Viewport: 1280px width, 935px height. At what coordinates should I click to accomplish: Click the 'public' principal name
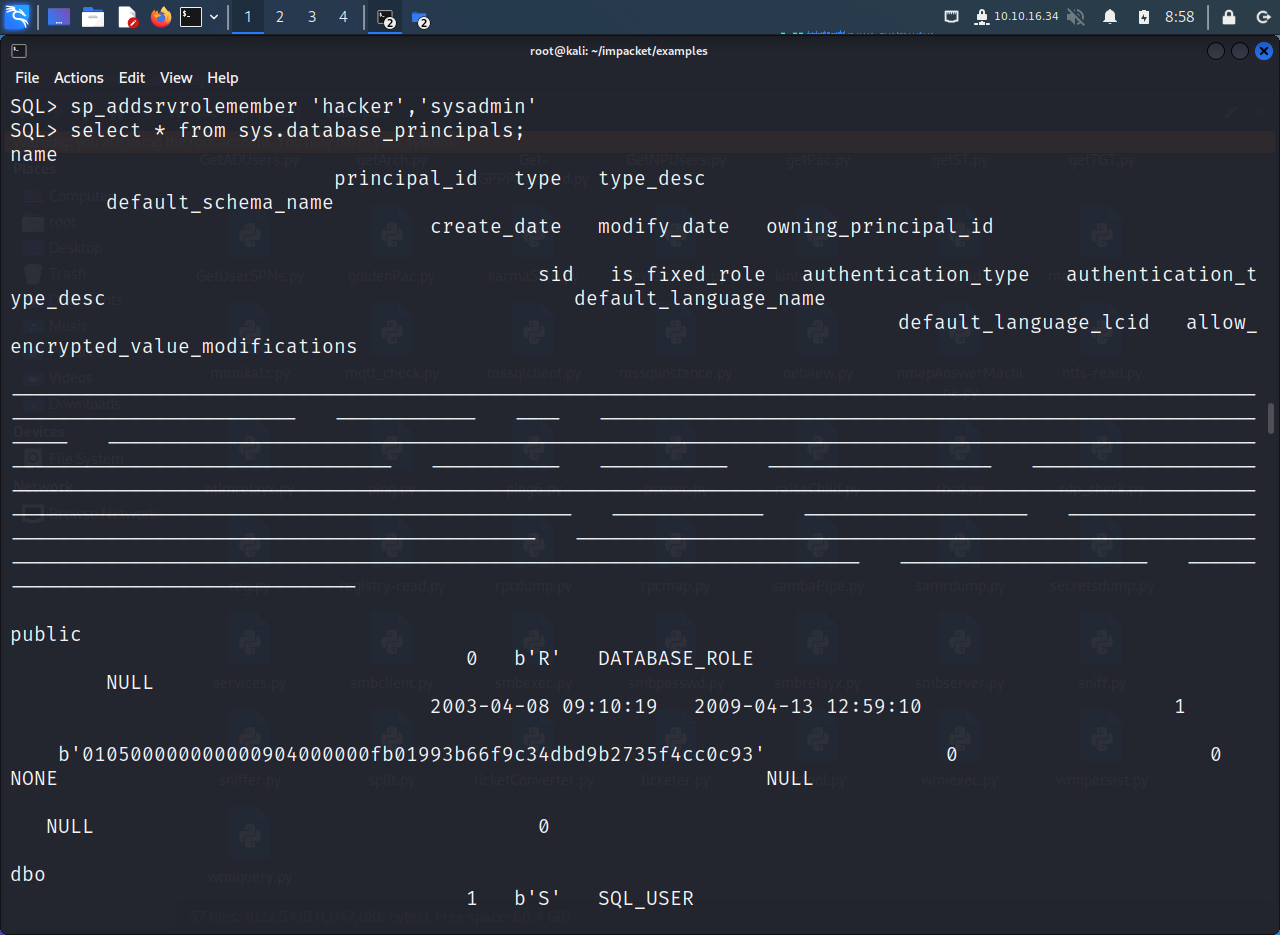[x=46, y=634]
